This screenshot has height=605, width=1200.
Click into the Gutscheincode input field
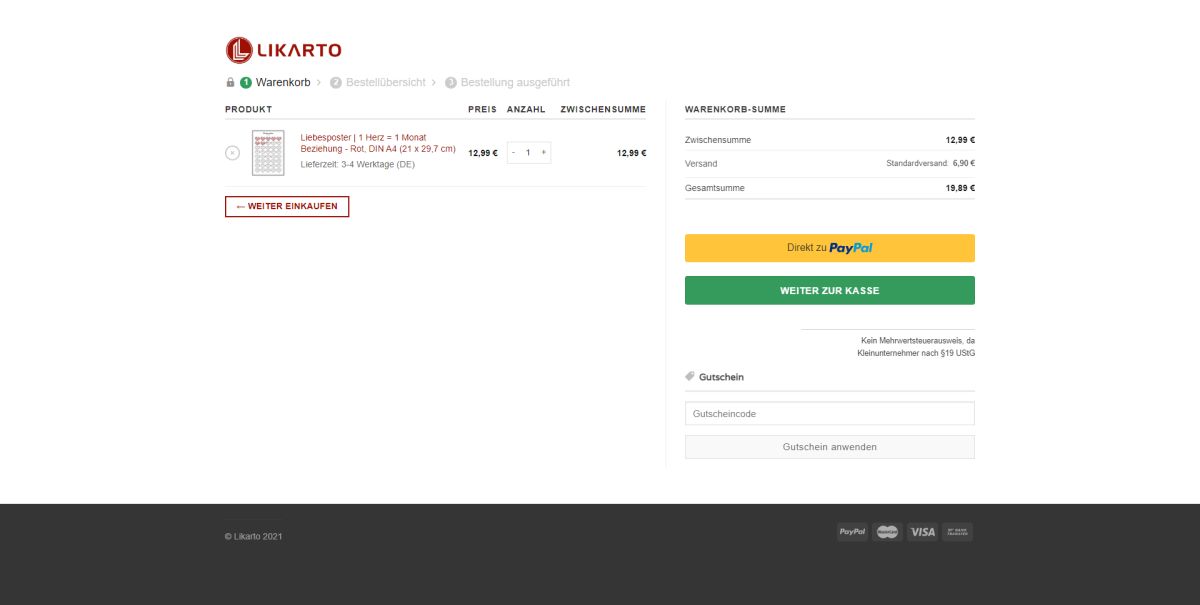coord(830,413)
